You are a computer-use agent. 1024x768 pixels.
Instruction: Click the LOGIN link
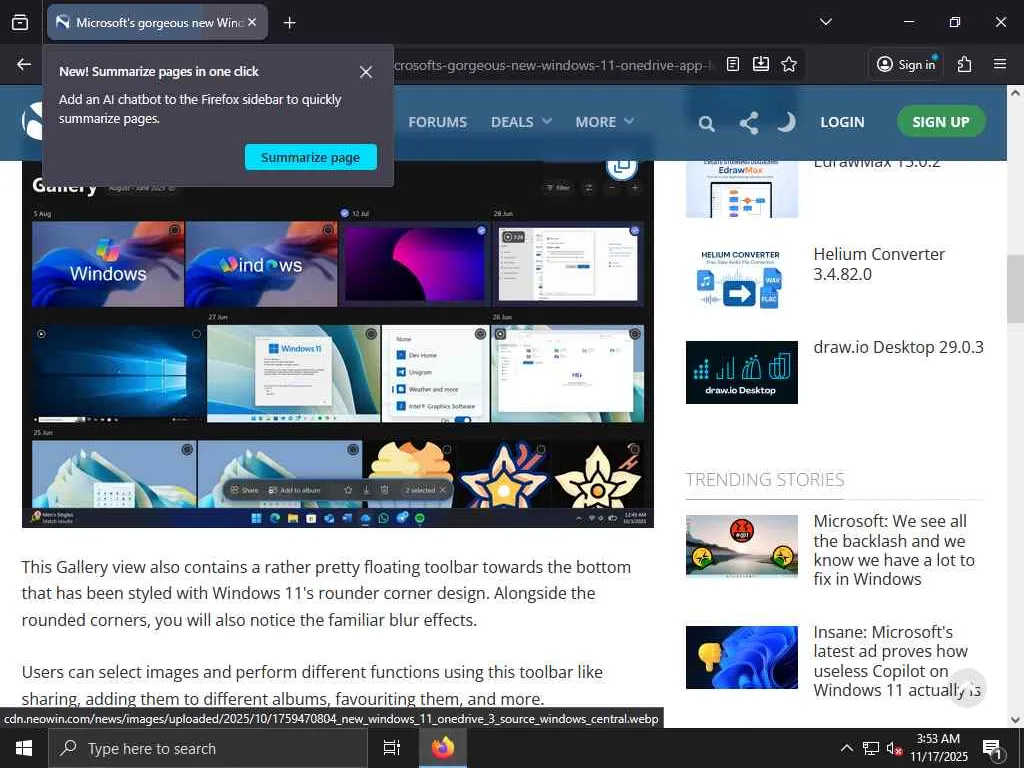point(842,122)
